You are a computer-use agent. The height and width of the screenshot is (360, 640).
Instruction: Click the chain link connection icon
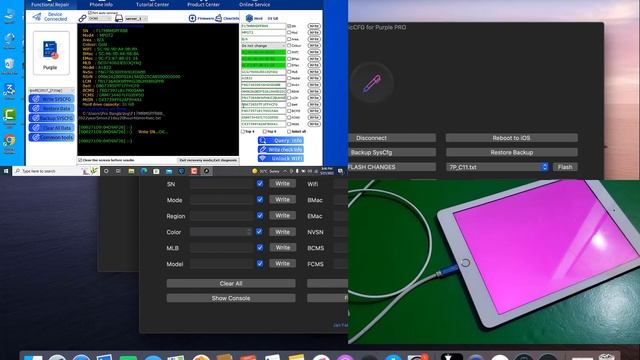[82, 18]
